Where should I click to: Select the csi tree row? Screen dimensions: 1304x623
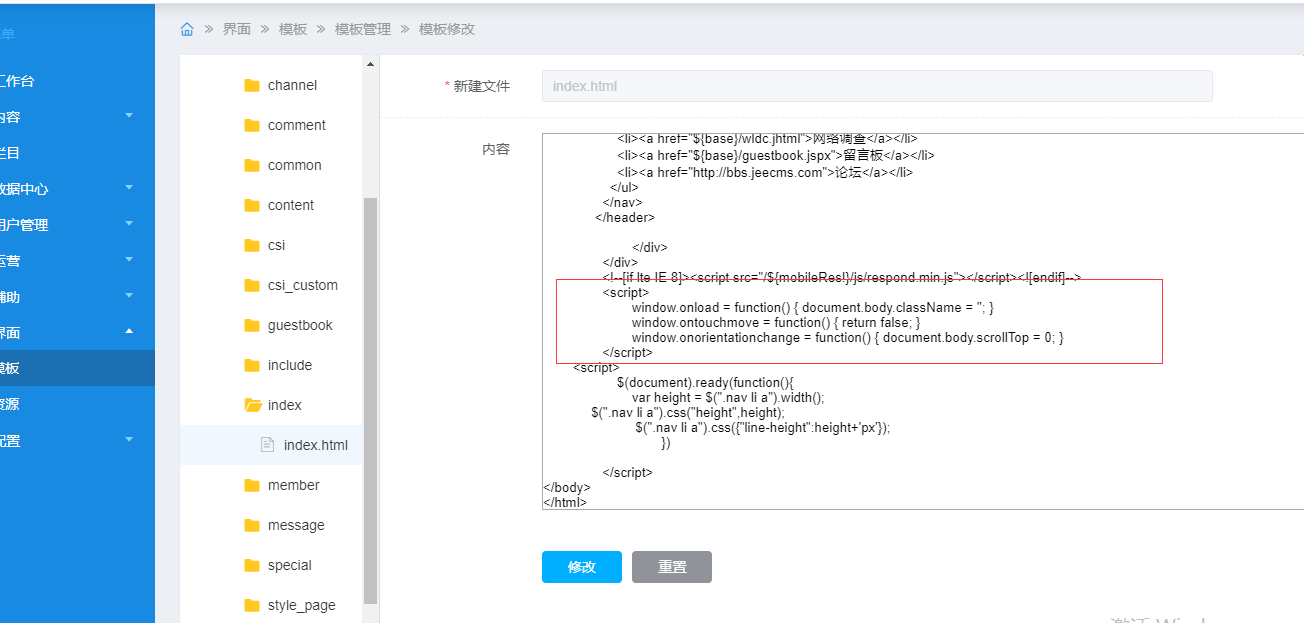(271, 245)
